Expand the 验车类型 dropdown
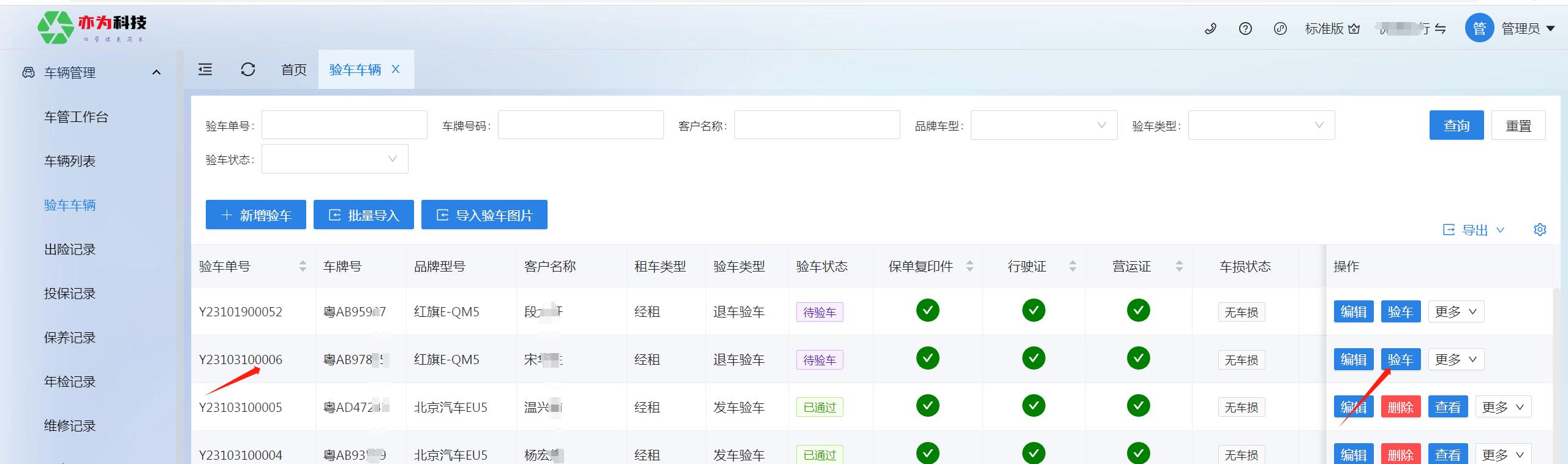 (1261, 125)
